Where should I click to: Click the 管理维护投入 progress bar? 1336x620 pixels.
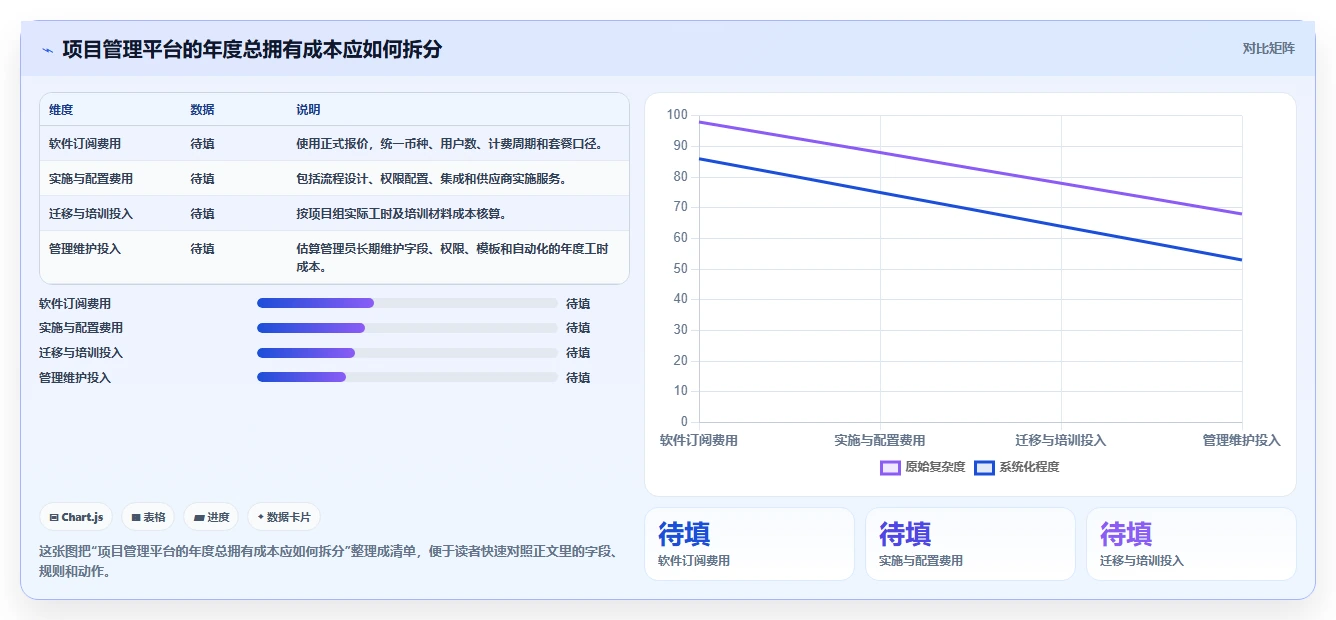click(407, 377)
